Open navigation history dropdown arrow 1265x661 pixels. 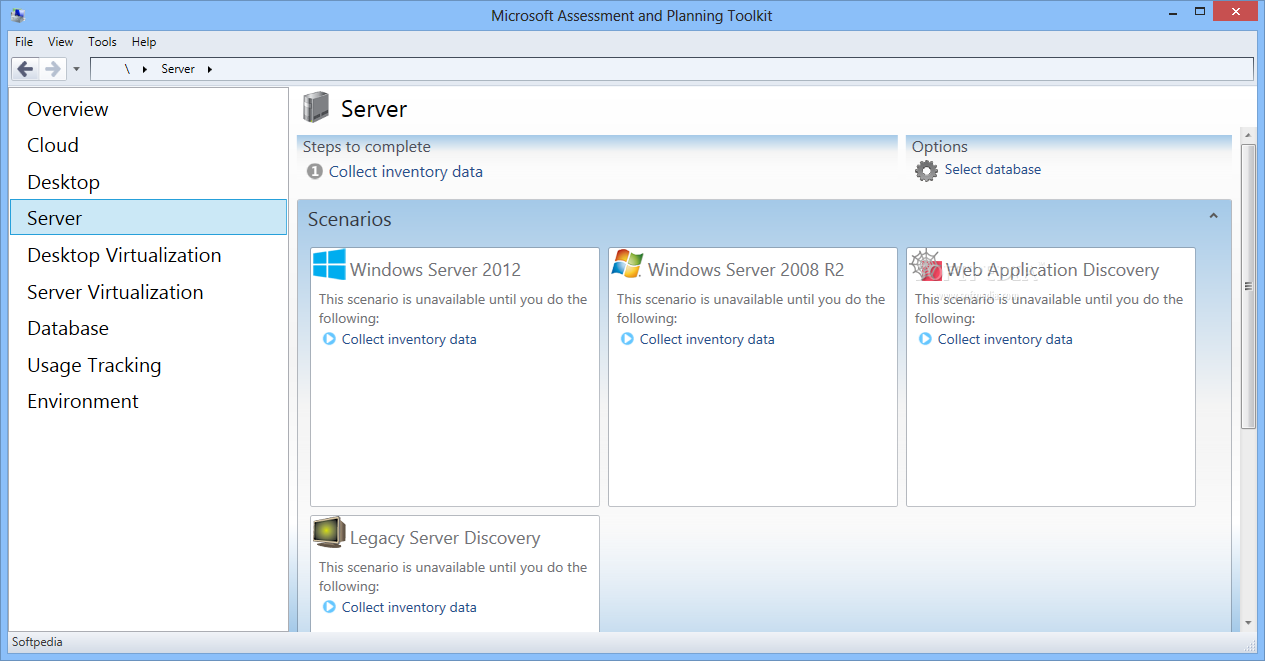(76, 70)
